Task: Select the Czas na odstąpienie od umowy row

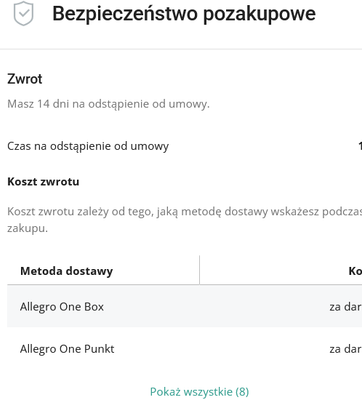Action: (x=185, y=146)
